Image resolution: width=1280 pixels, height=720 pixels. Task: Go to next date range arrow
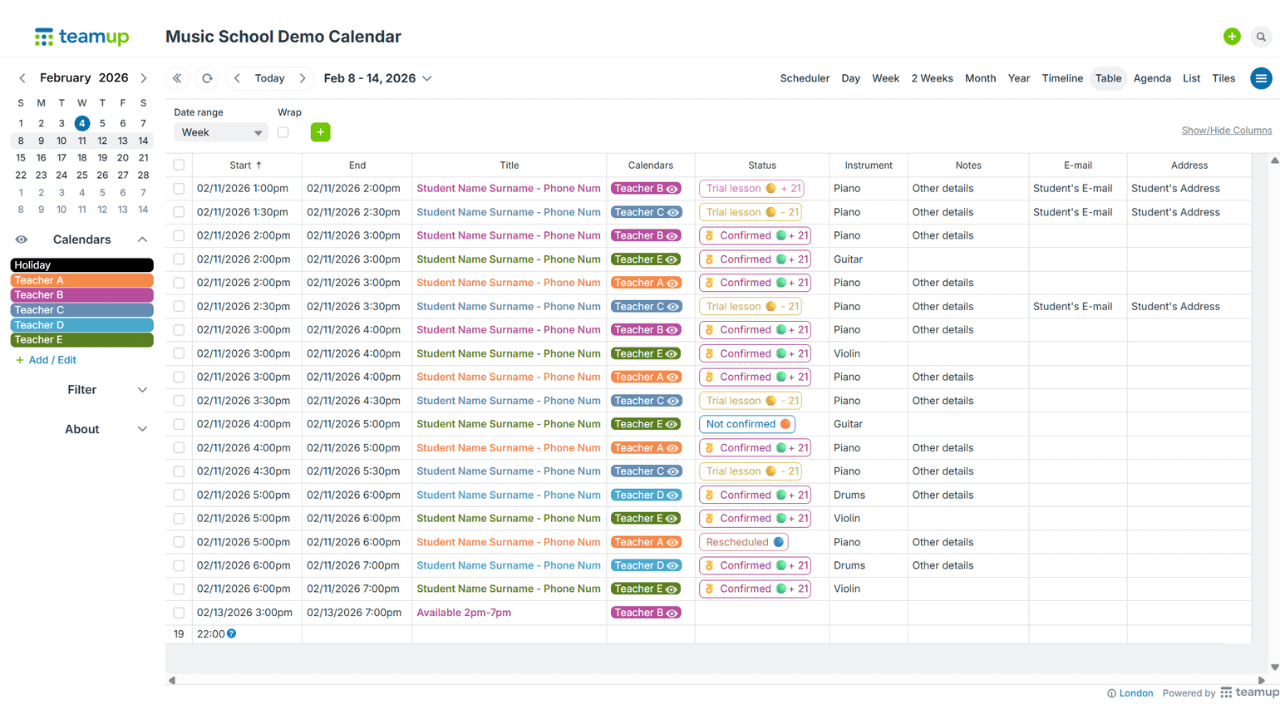(x=303, y=78)
